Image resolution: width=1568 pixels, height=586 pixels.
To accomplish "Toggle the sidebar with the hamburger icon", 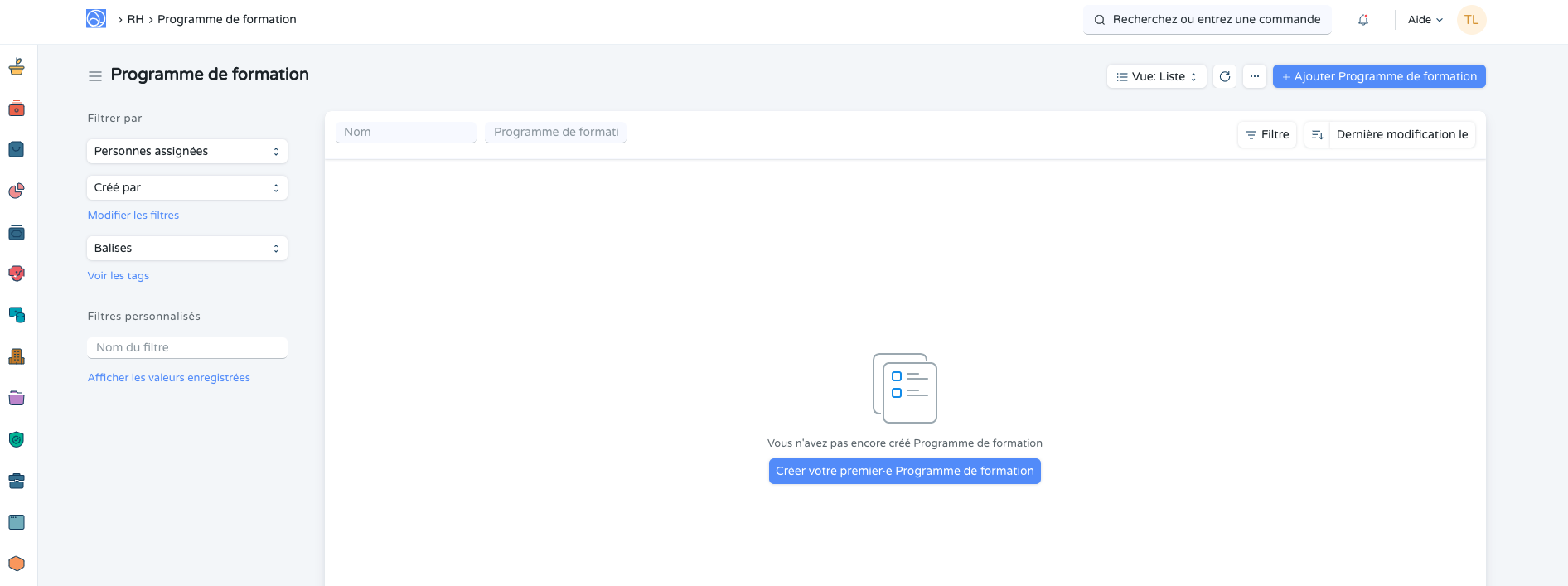I will [95, 76].
